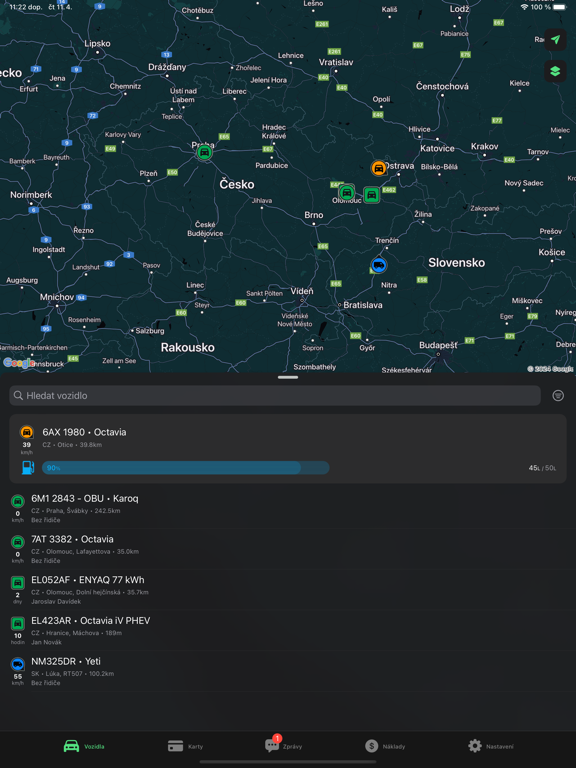Select the orange car marker near Ostrava
The height and width of the screenshot is (768, 576).
(379, 168)
